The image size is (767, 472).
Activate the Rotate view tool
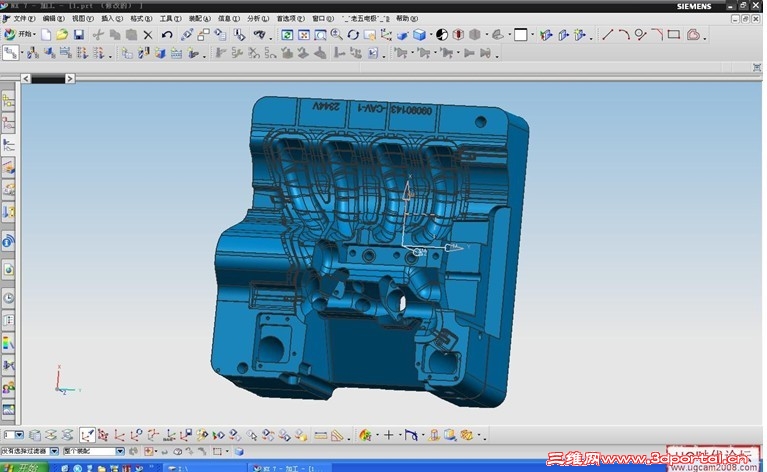[x=353, y=35]
